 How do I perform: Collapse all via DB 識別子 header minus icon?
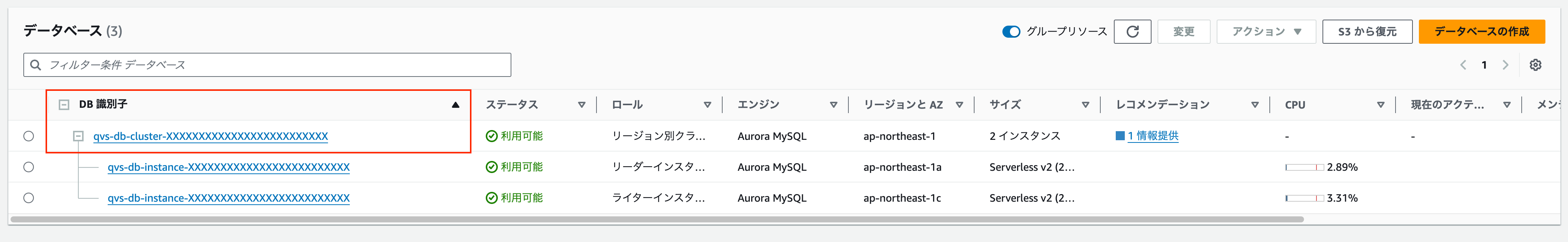click(x=64, y=105)
